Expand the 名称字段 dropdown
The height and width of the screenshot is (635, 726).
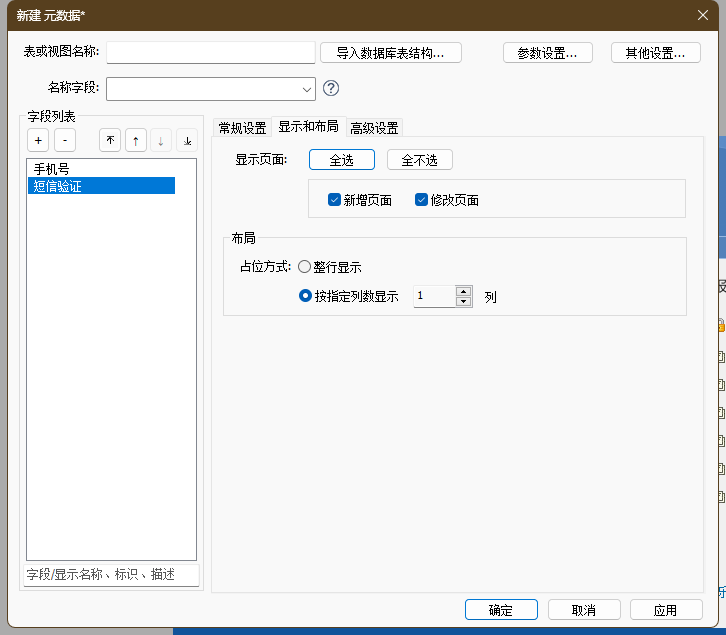click(305, 89)
